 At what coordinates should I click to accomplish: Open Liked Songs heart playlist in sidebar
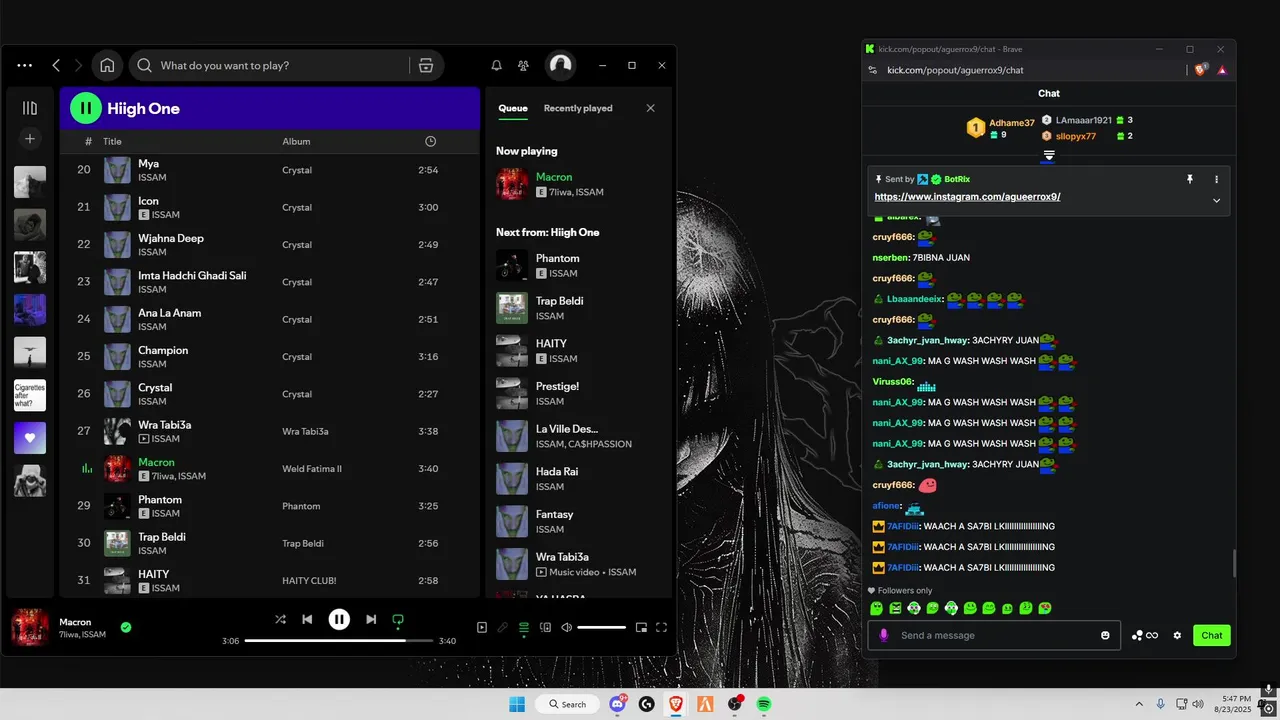tap(30, 438)
